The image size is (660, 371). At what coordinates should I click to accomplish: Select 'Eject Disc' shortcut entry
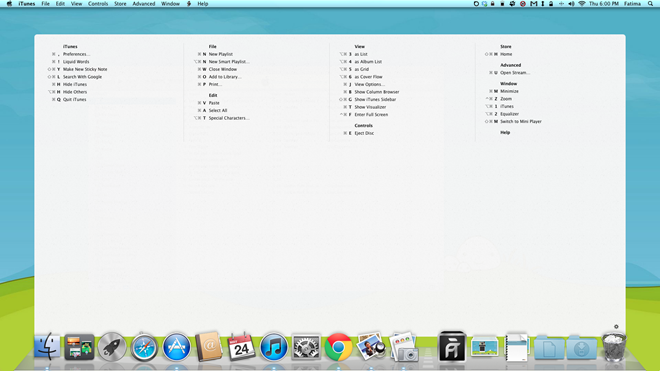coord(364,133)
